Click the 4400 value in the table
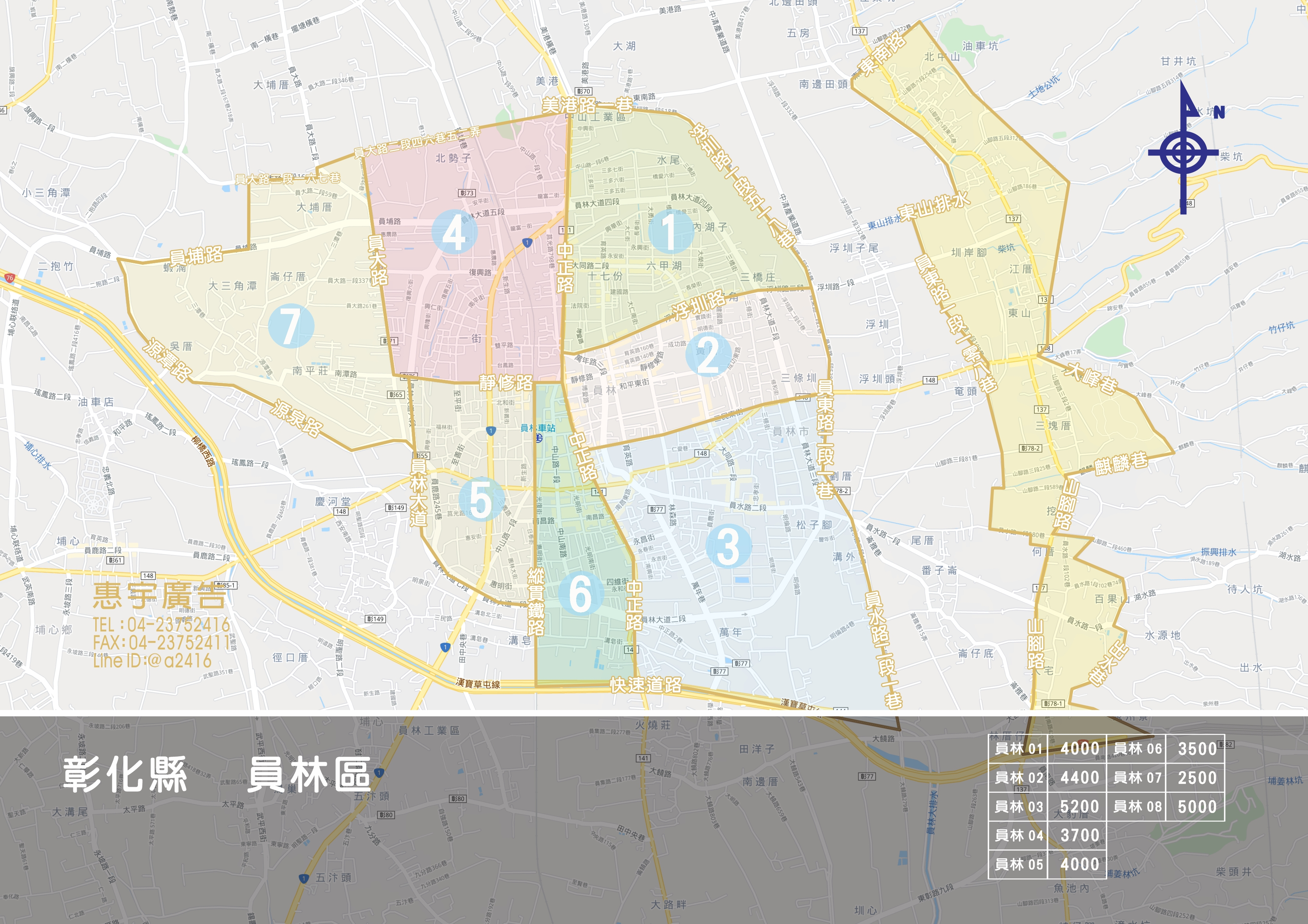Screen dimensions: 1308x924 coord(1080,778)
